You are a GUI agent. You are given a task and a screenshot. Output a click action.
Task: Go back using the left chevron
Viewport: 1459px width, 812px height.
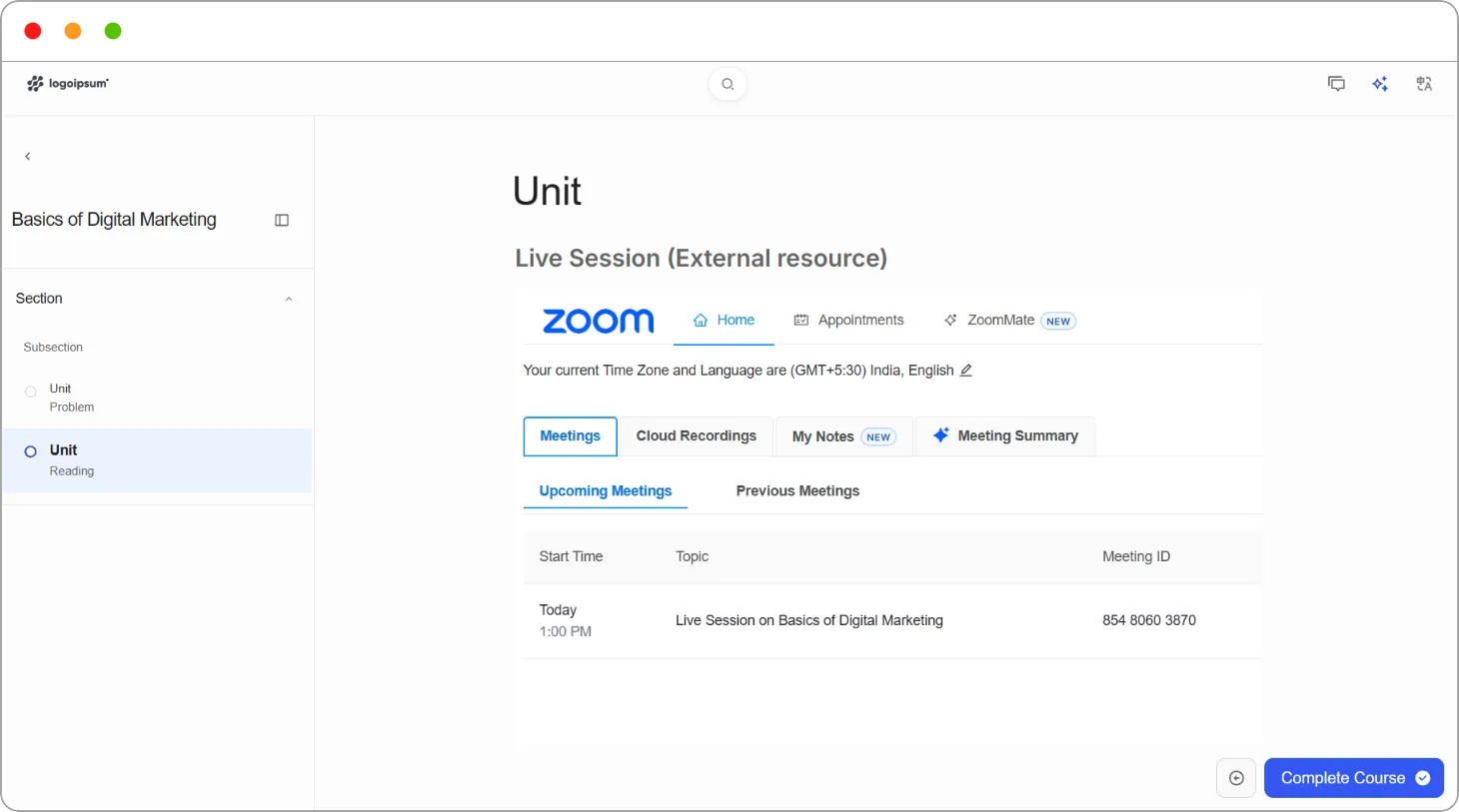pos(28,156)
